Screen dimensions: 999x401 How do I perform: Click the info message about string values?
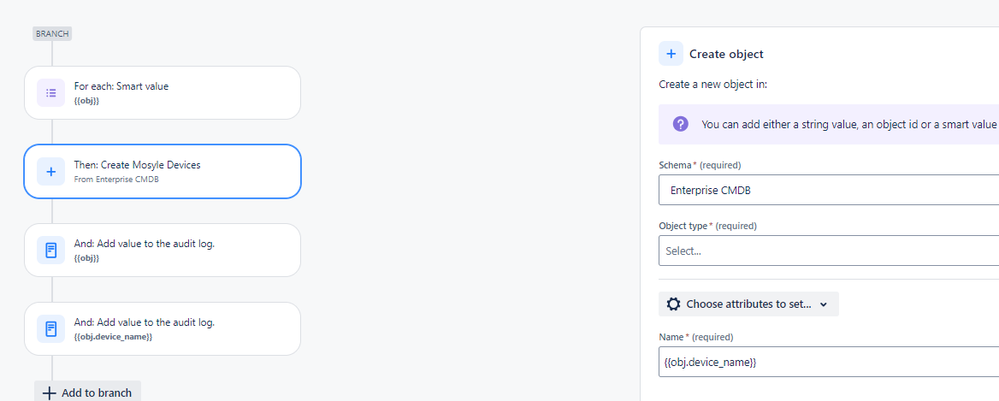coord(829,124)
